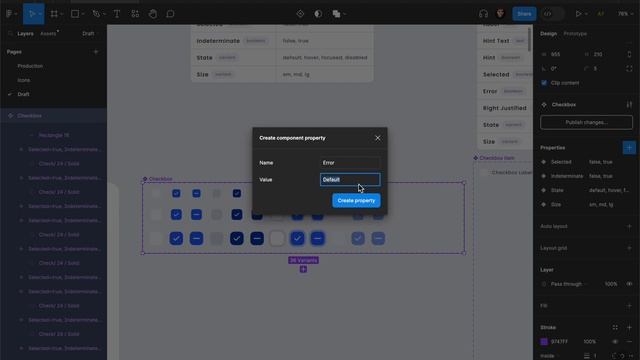Viewport: 640px width, 360px height.
Task: Toggle independent corners icon
Action: [629, 69]
